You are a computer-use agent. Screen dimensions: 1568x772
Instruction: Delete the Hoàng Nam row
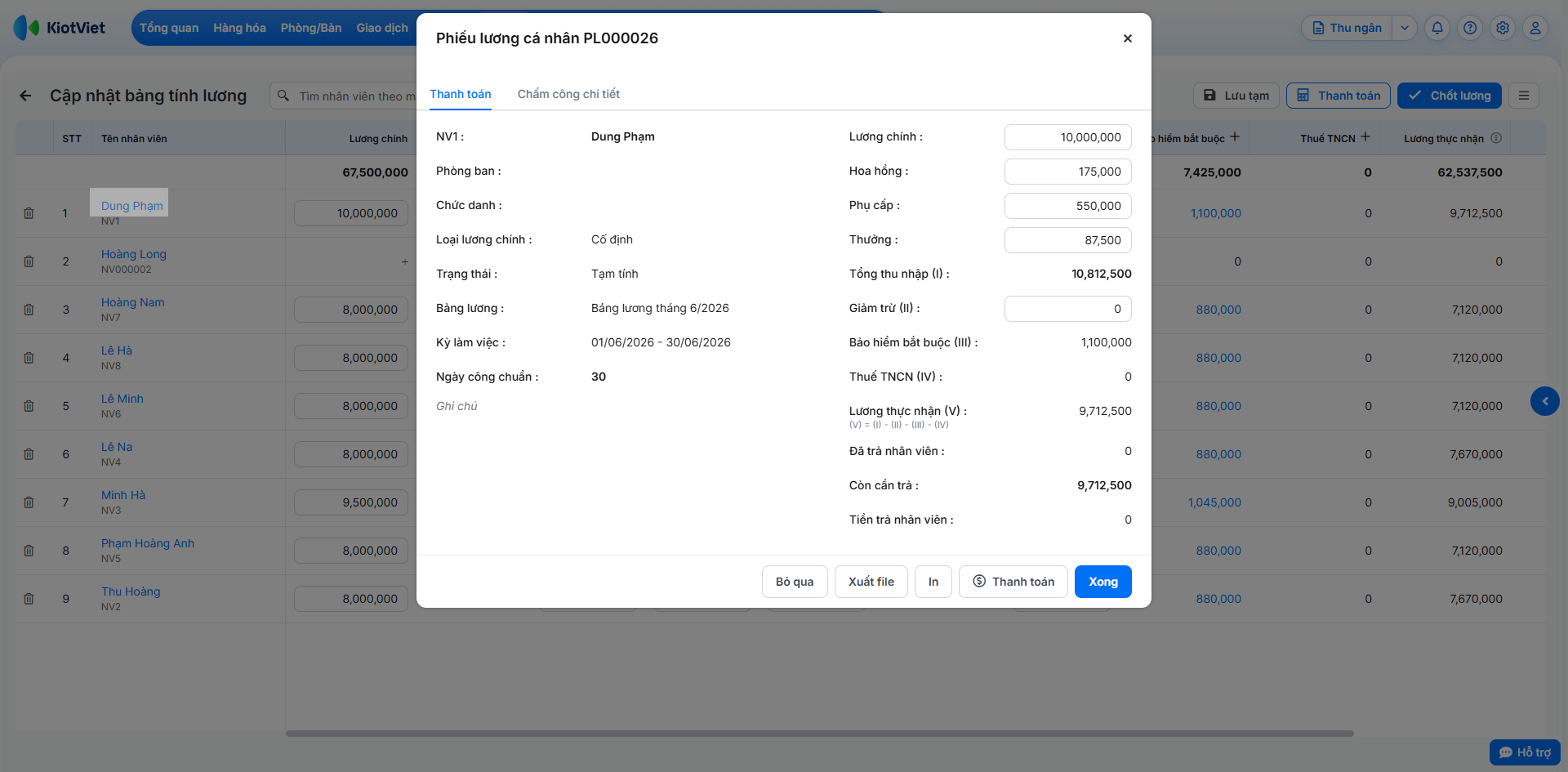coord(29,310)
